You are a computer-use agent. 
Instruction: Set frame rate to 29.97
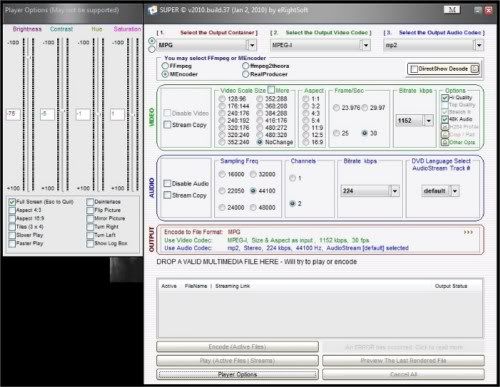click(365, 108)
